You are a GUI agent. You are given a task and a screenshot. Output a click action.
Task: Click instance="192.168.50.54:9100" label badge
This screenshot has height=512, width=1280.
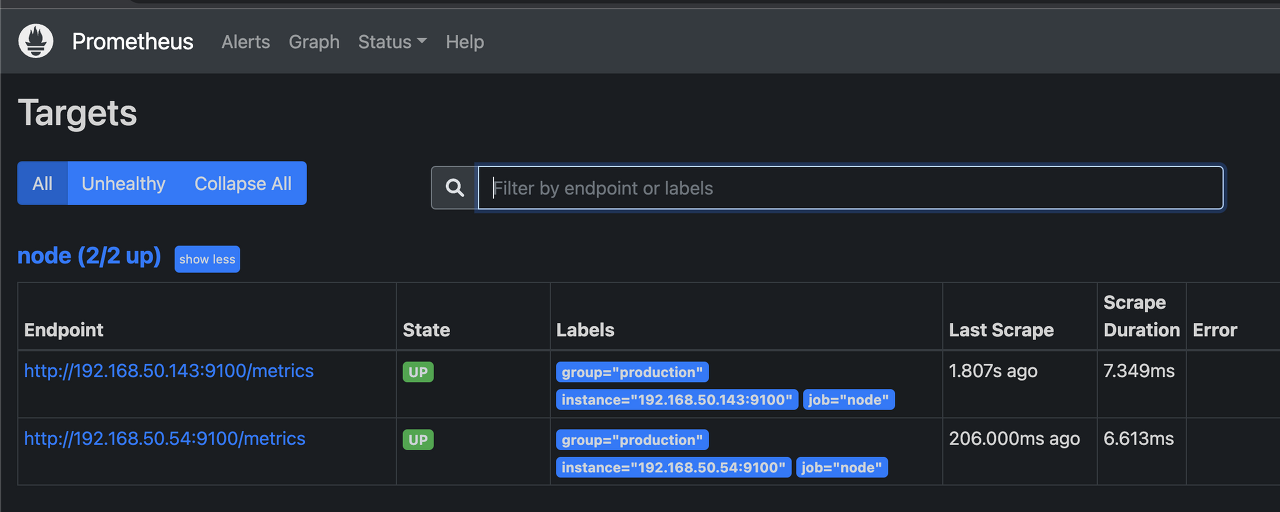pos(673,468)
